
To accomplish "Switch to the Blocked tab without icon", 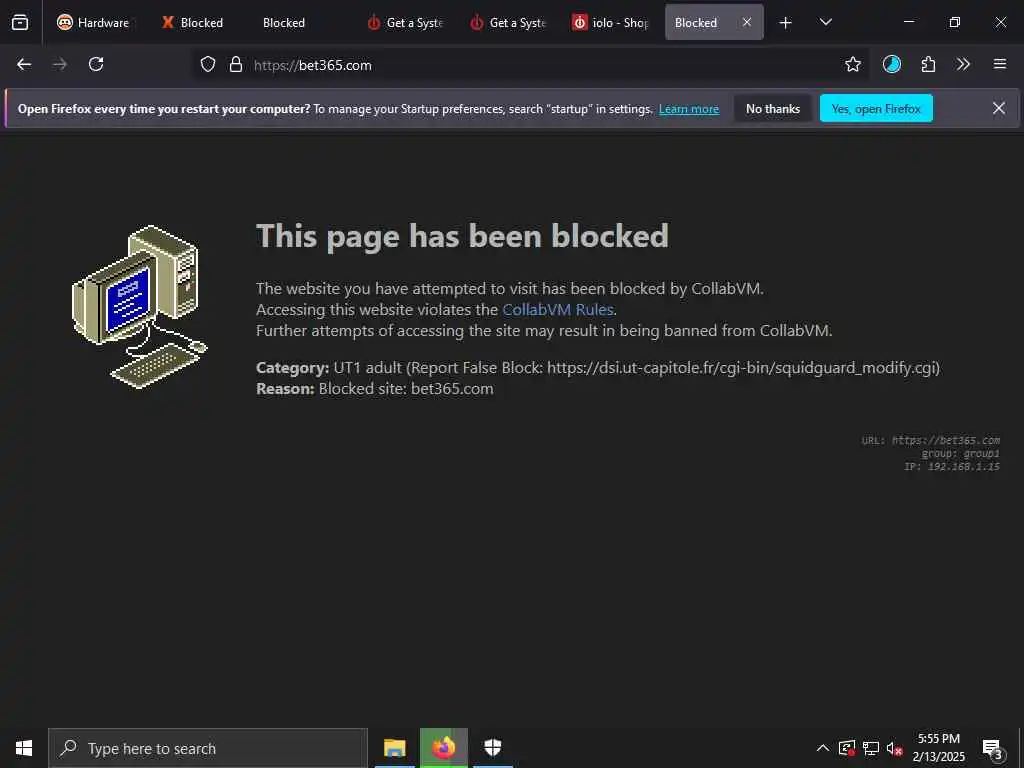I will pyautogui.click(x=284, y=23).
